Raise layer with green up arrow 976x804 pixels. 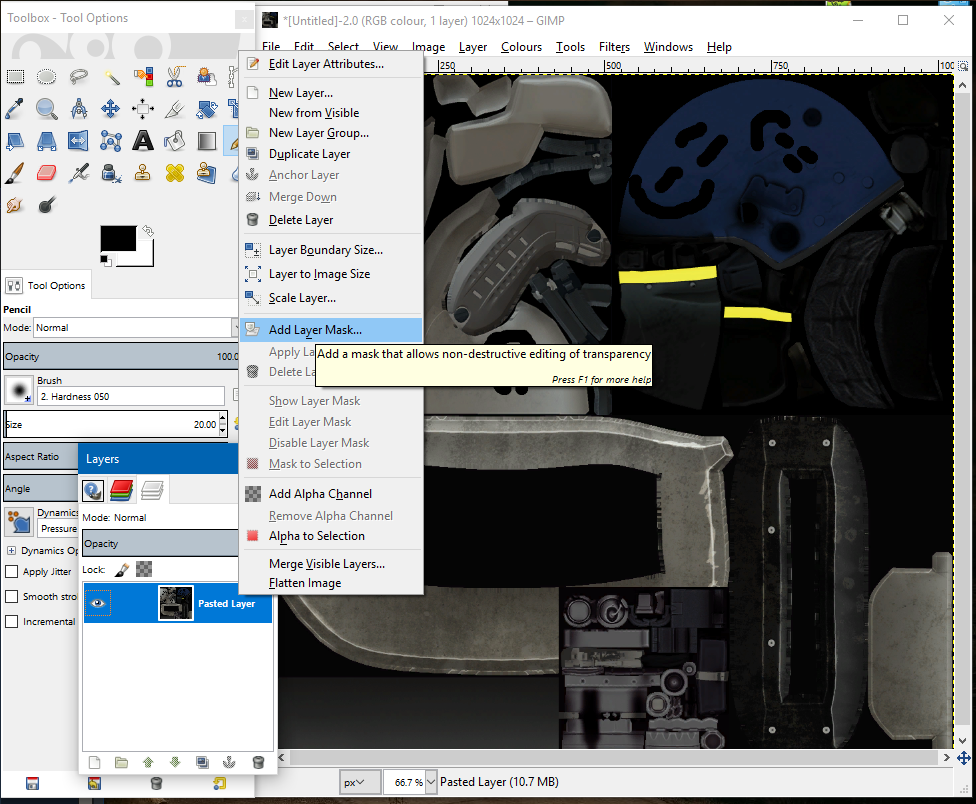[148, 762]
